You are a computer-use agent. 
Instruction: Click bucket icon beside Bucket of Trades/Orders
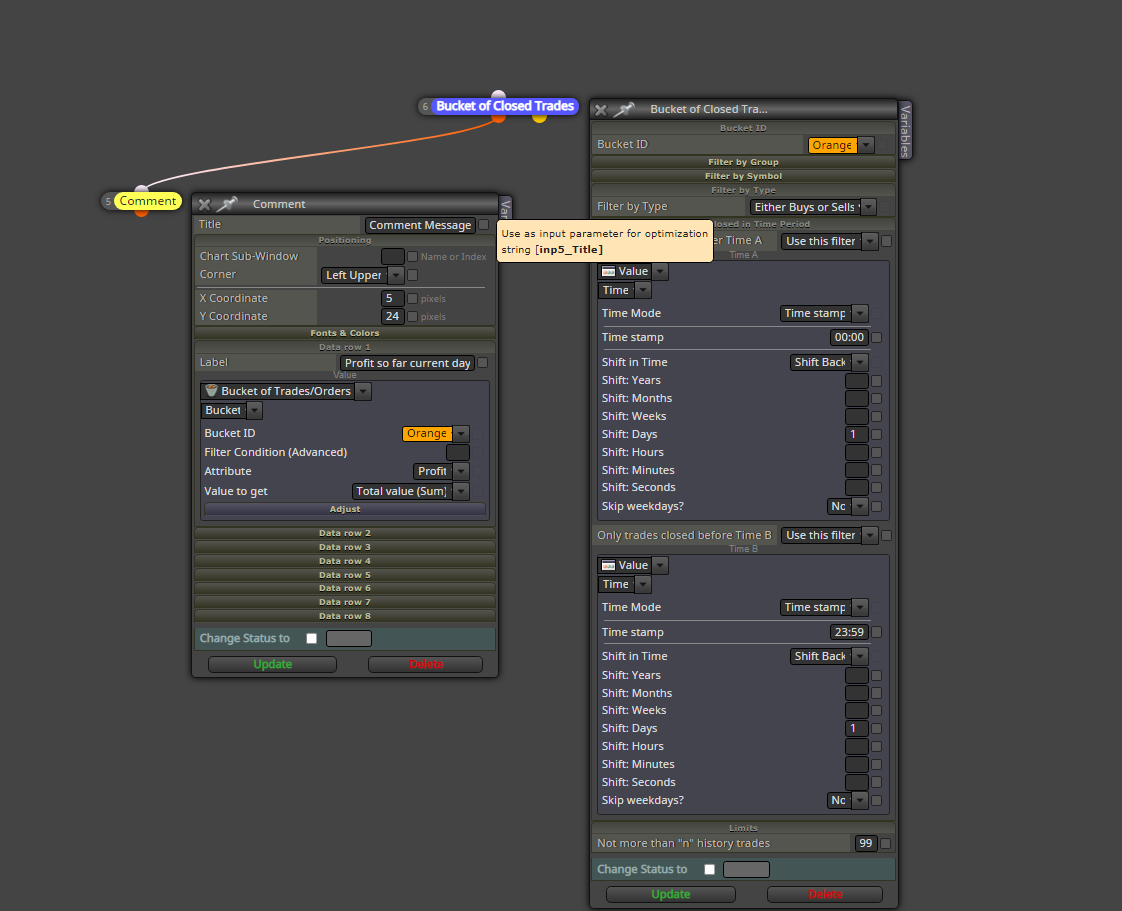coord(211,391)
